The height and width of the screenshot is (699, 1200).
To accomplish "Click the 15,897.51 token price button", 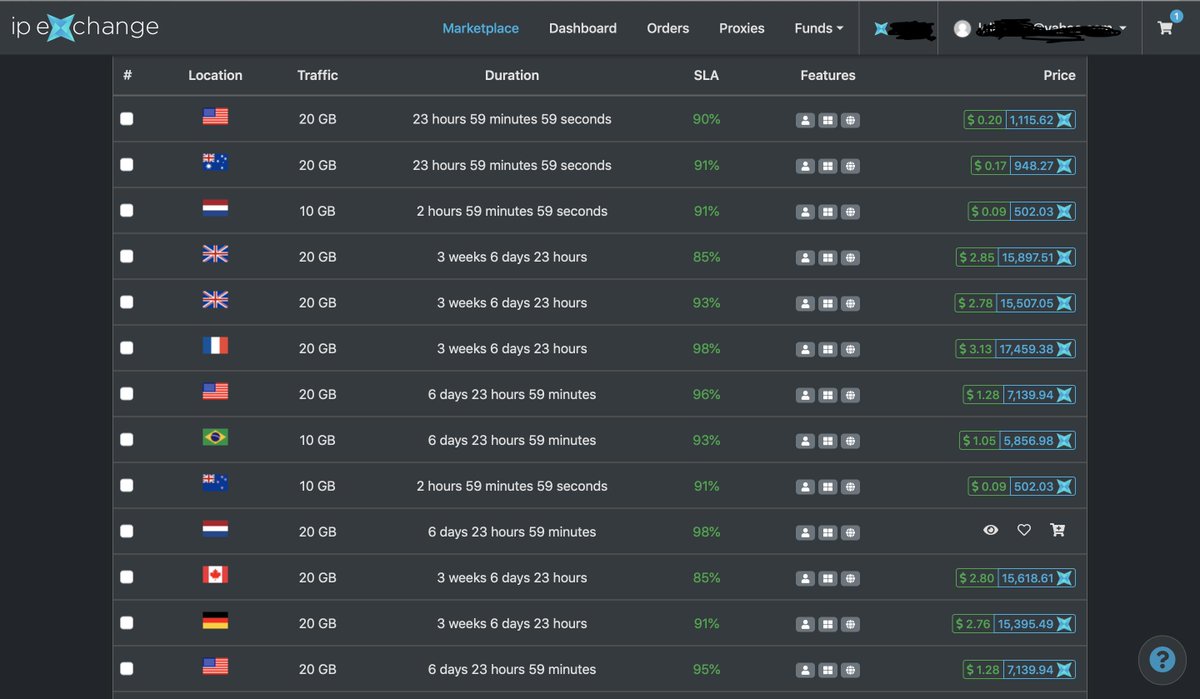I will point(1037,258).
